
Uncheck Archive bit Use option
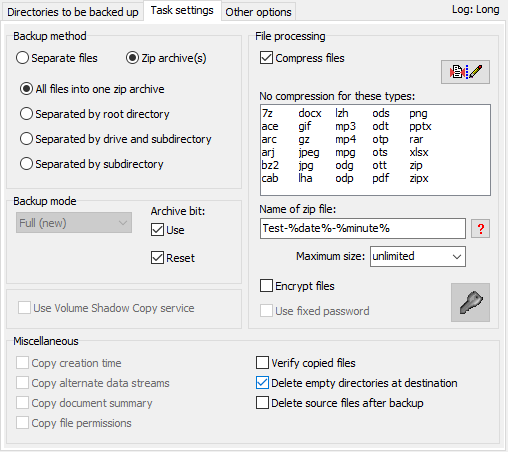coord(157,230)
